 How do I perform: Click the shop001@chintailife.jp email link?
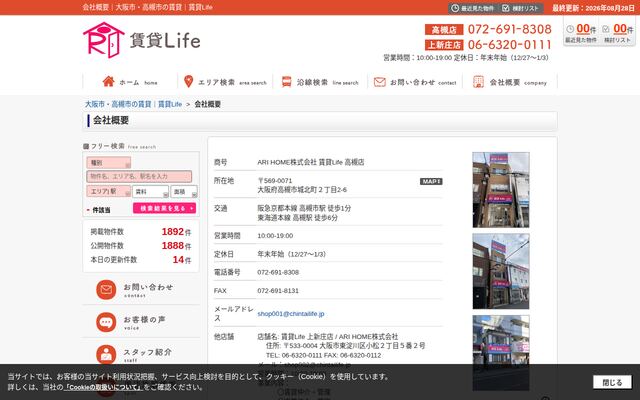pos(291,313)
